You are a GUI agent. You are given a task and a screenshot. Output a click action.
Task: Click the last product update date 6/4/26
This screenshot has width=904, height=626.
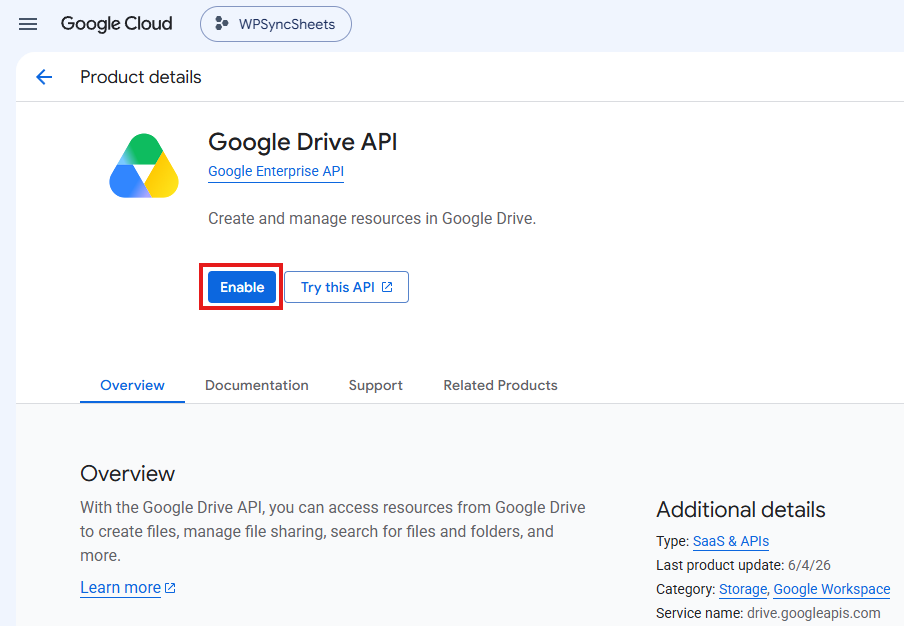point(809,565)
